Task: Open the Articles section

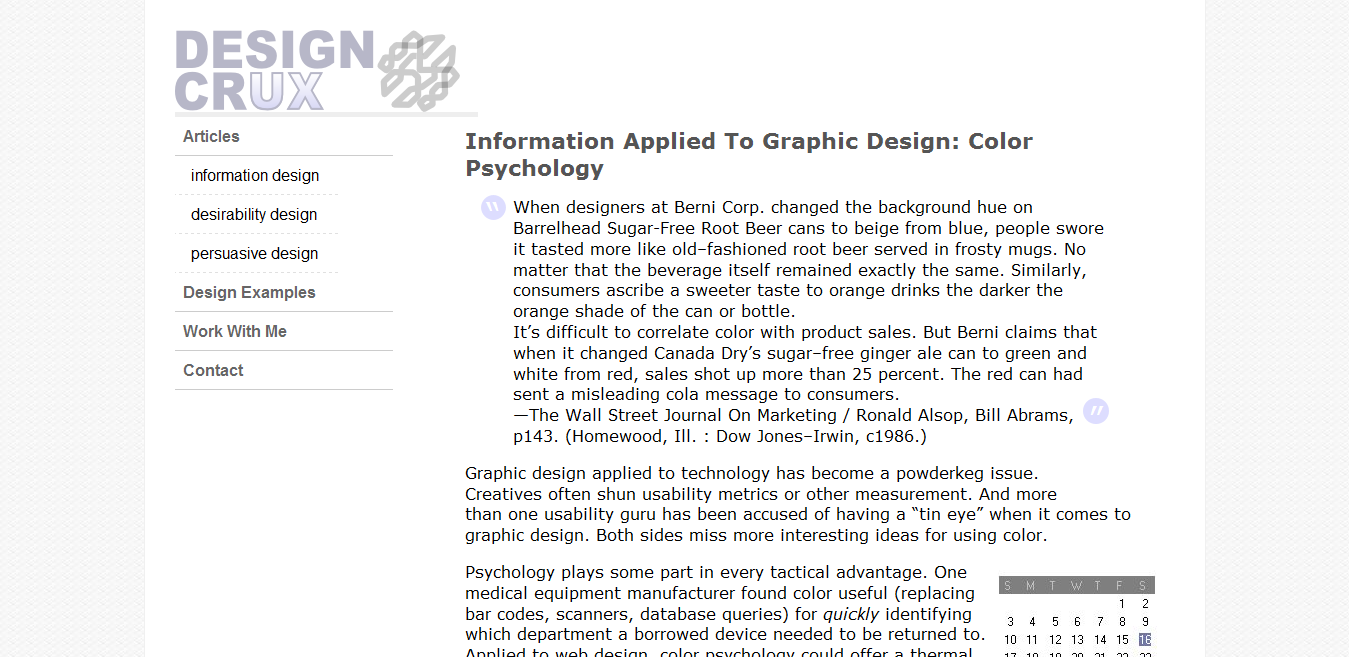Action: click(210, 136)
